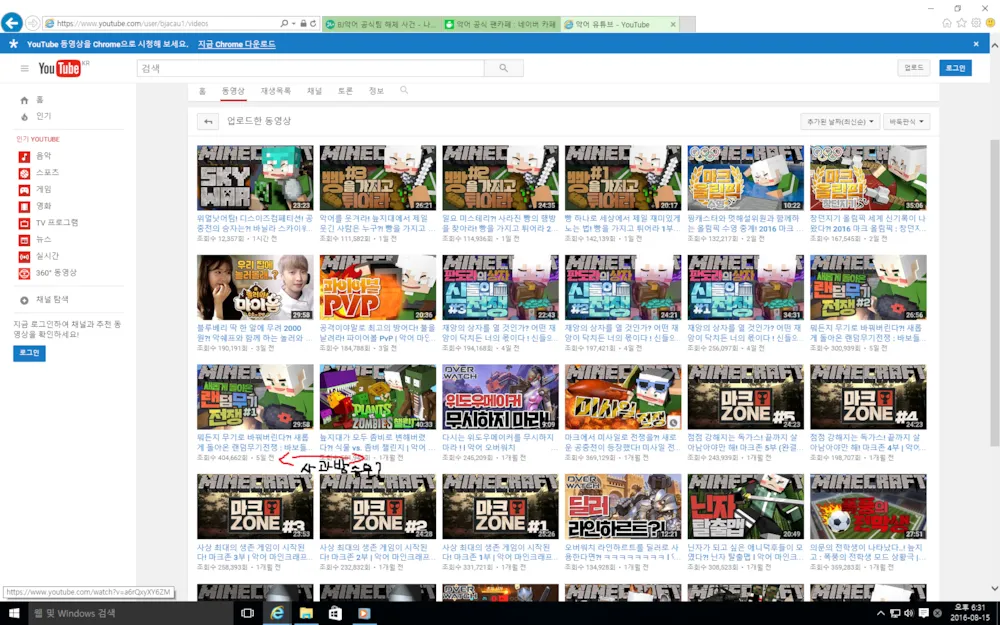Switch to the 재생목록 channel tab
The width and height of the screenshot is (1000, 625).
tap(276, 91)
